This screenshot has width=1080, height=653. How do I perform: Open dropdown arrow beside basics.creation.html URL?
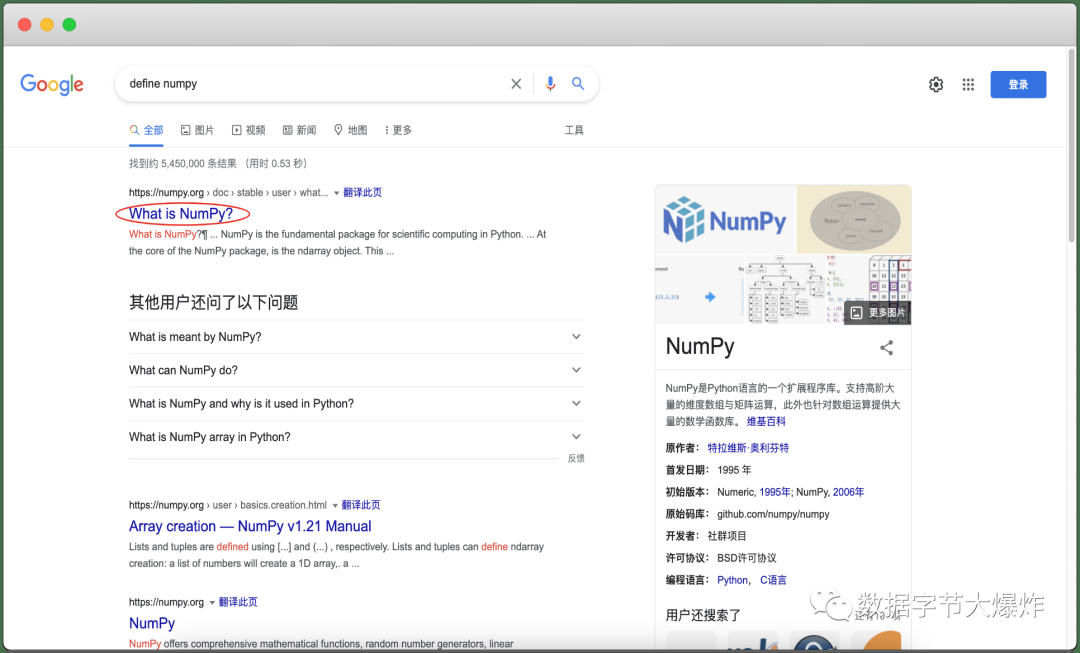pos(335,506)
